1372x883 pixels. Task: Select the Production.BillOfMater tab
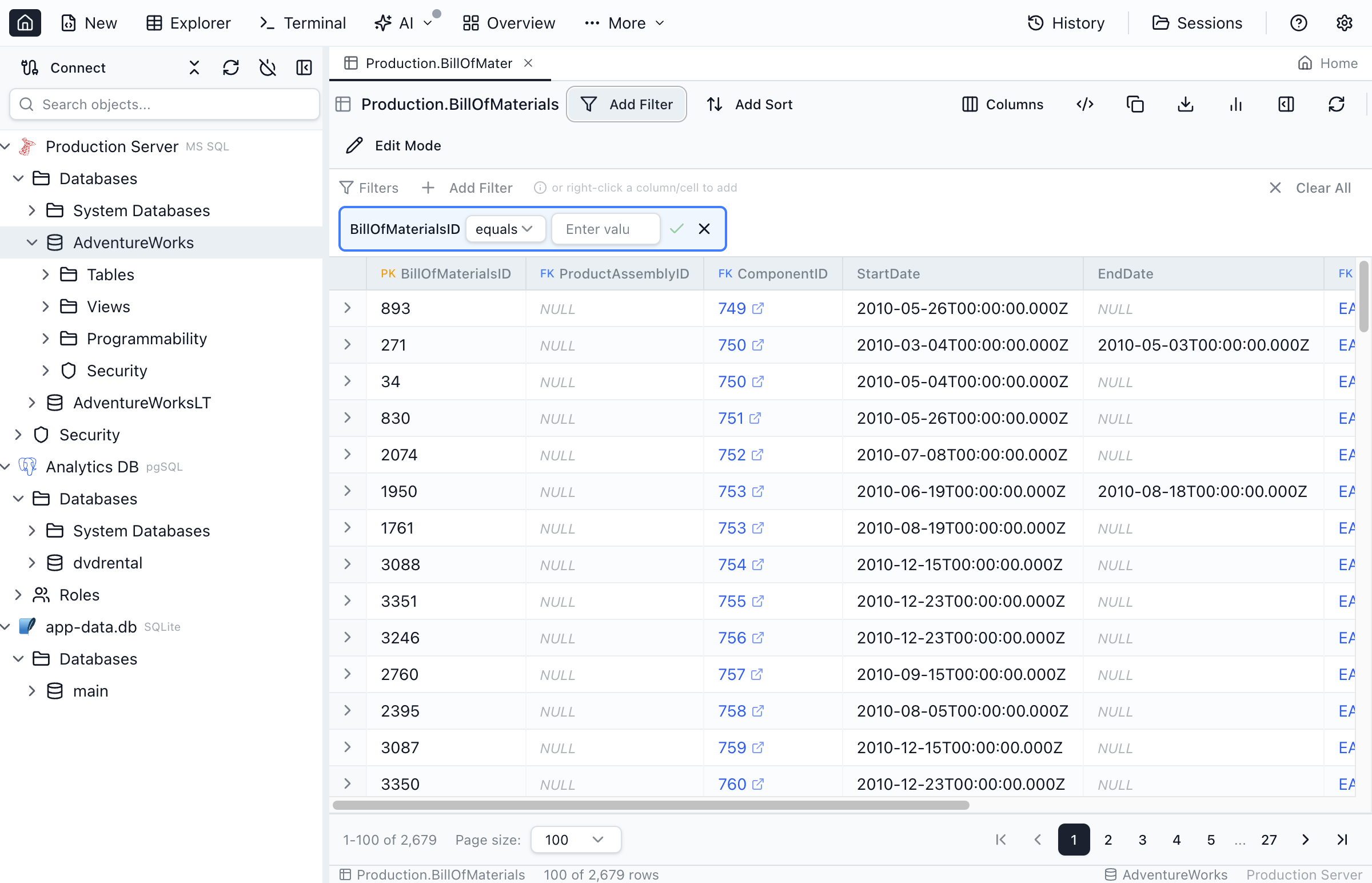click(438, 63)
